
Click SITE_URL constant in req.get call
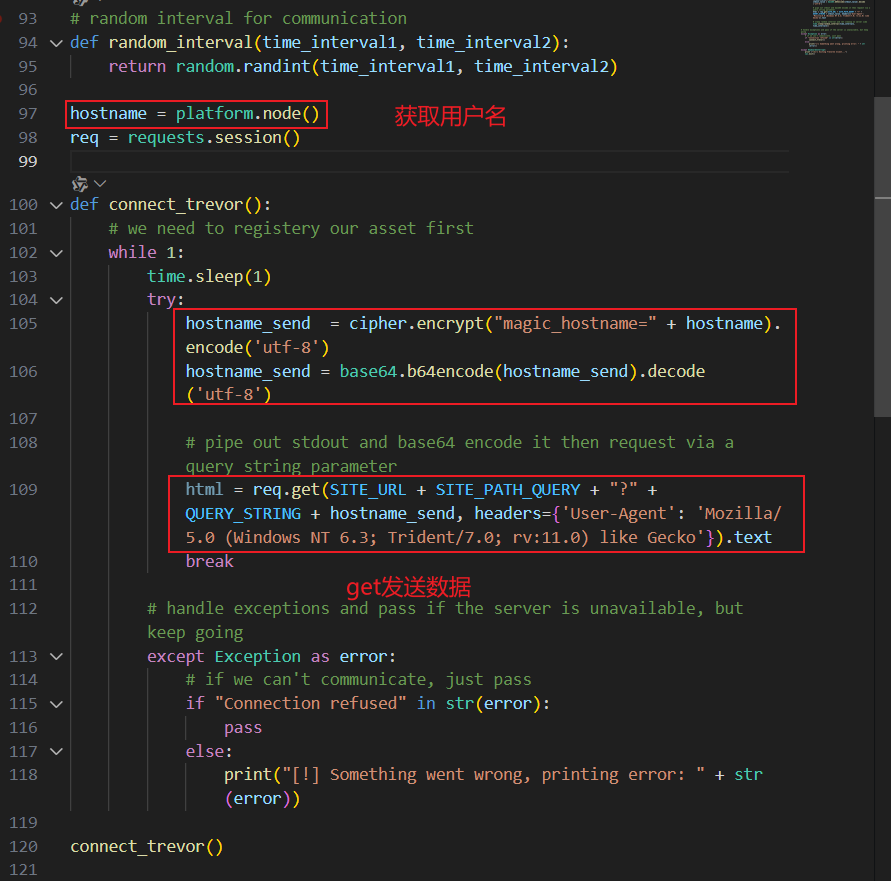pyautogui.click(x=368, y=489)
